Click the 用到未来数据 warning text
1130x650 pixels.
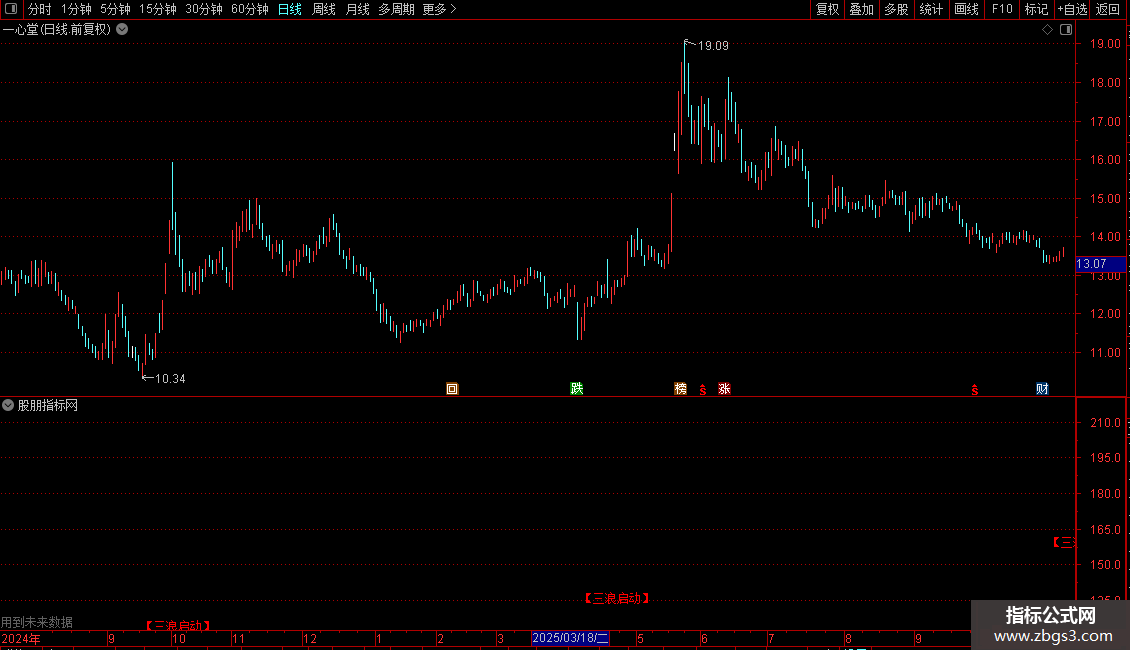tap(37, 622)
